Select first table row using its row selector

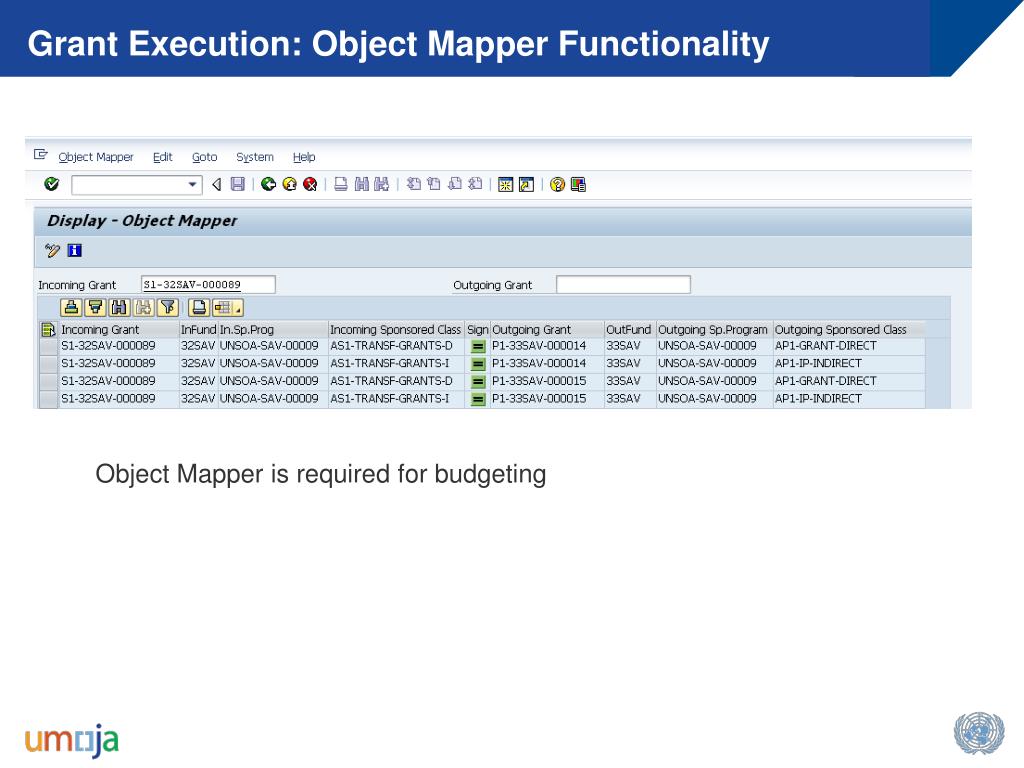(x=48, y=346)
